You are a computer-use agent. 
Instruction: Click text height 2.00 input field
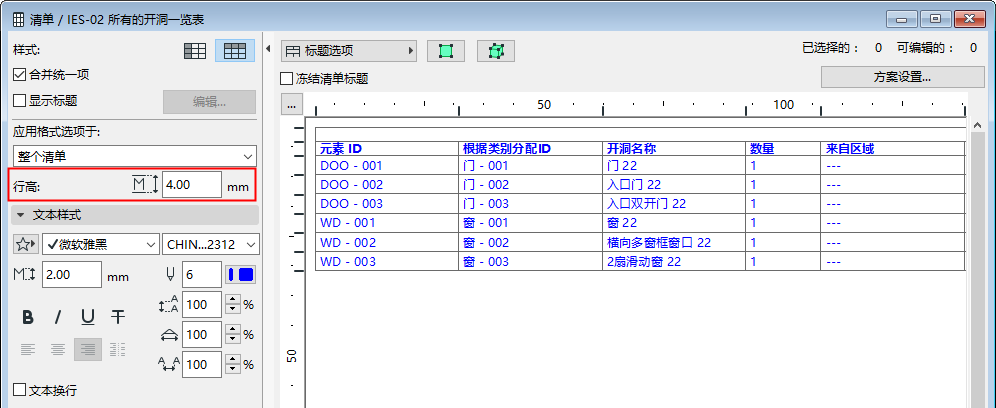[x=72, y=275]
